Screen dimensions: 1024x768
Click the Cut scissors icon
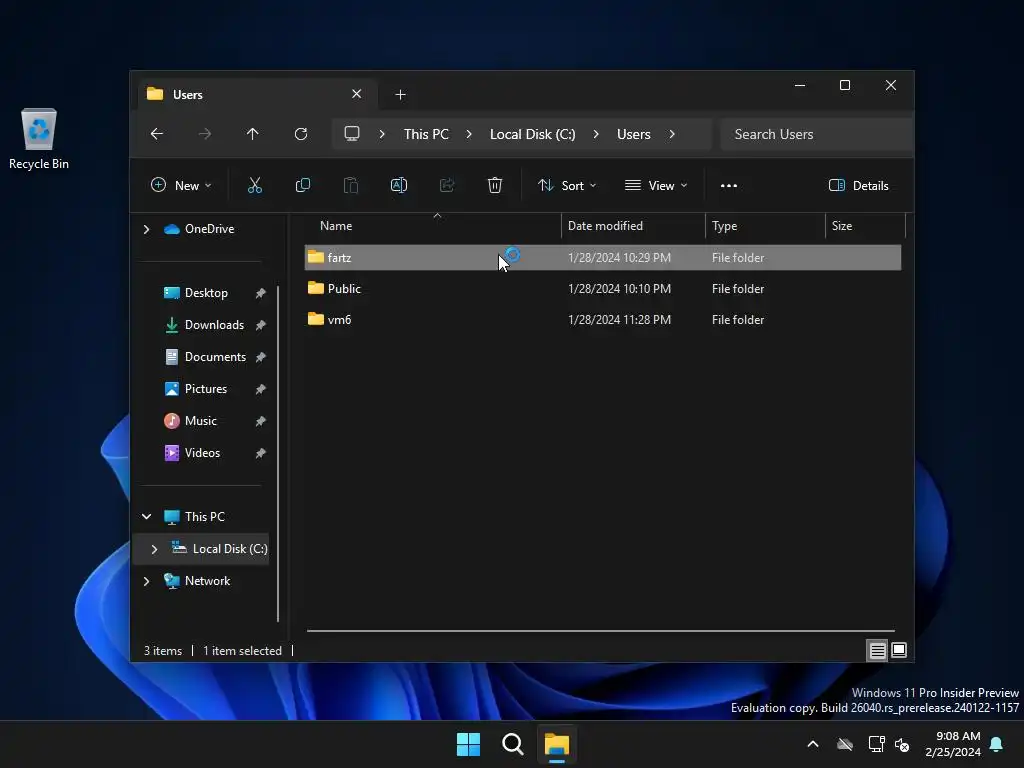point(255,185)
